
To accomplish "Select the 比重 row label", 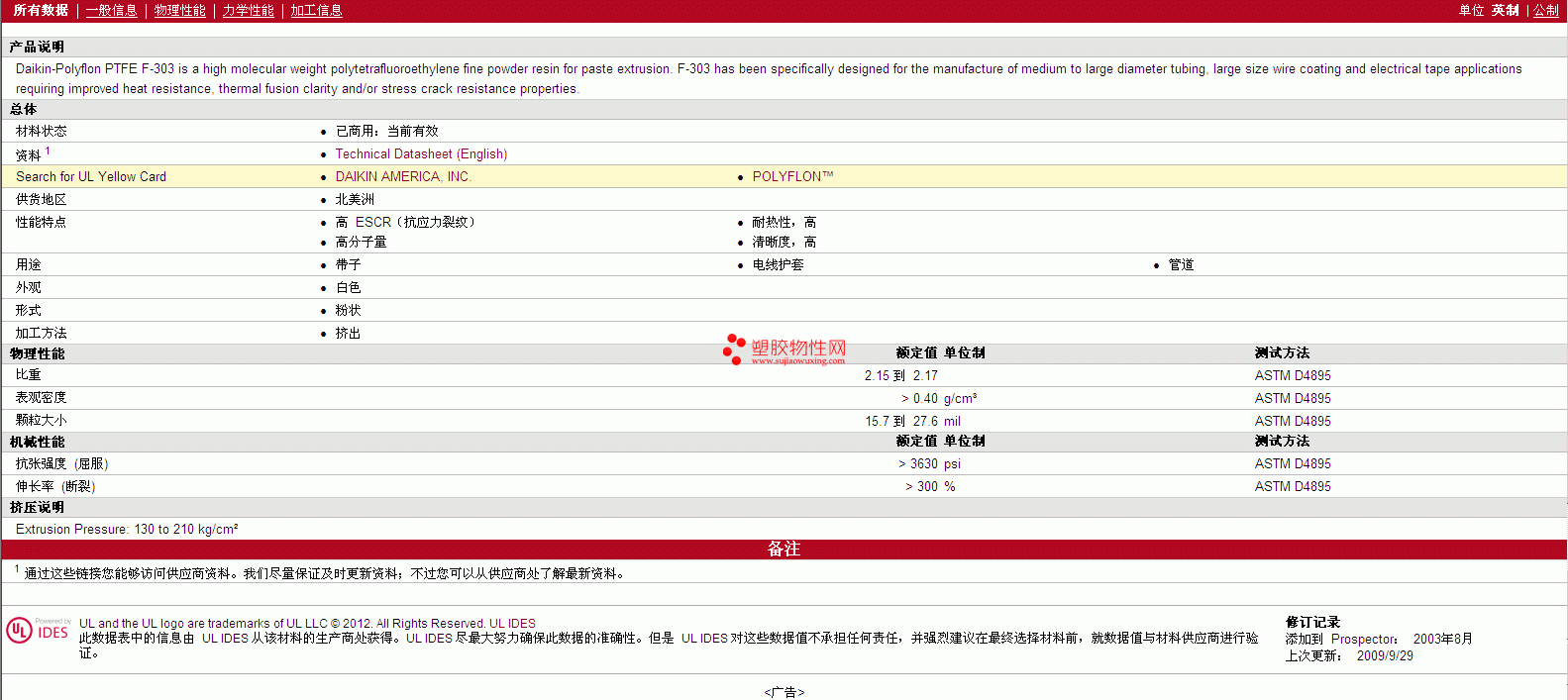I will click(28, 374).
